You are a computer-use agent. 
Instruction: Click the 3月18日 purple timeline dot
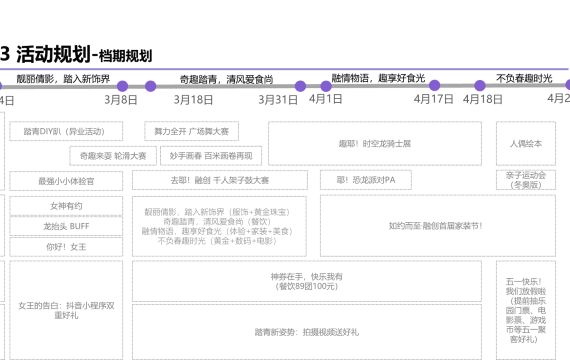point(150,86)
